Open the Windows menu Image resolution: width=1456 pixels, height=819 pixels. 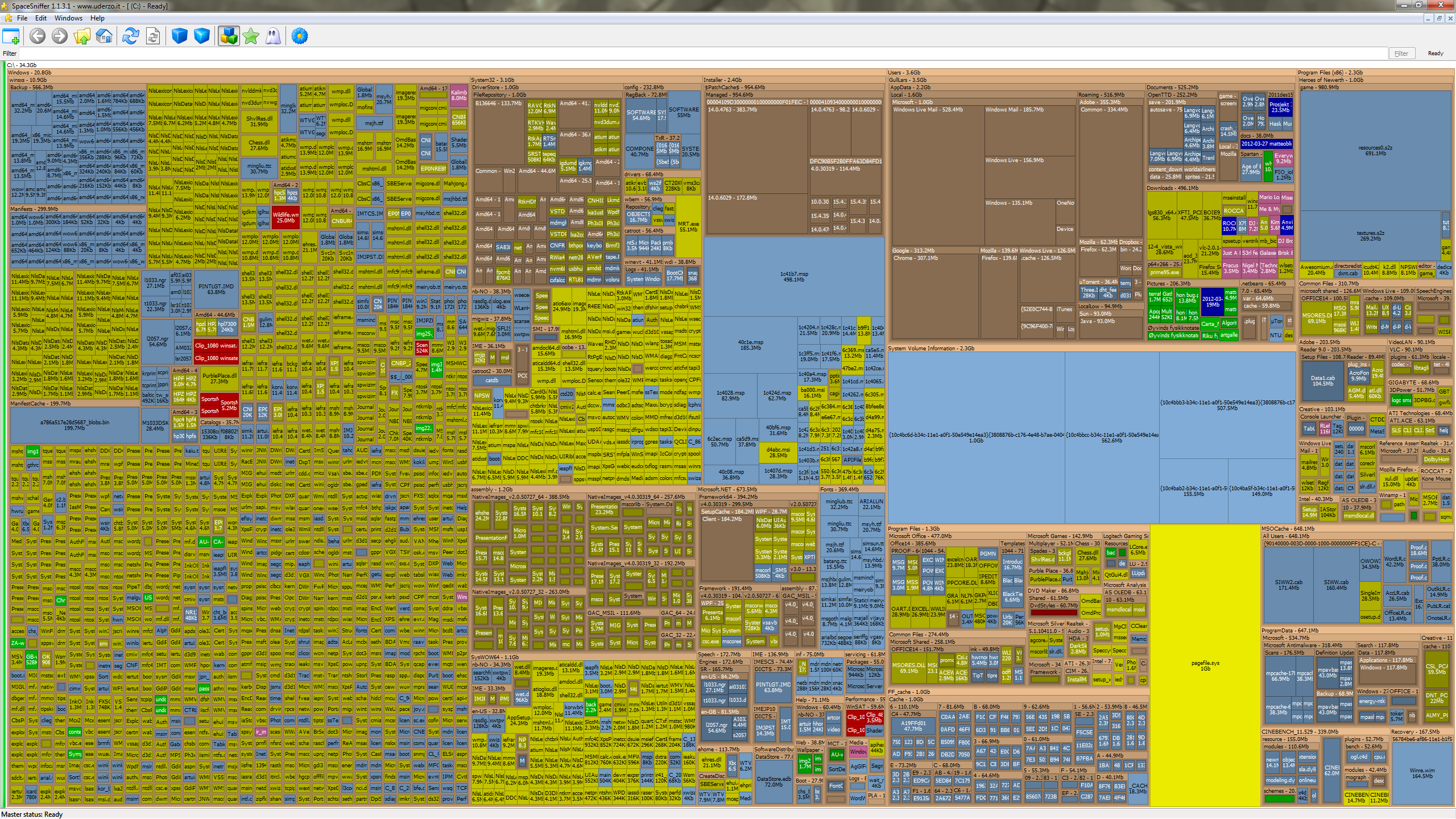coord(68,18)
